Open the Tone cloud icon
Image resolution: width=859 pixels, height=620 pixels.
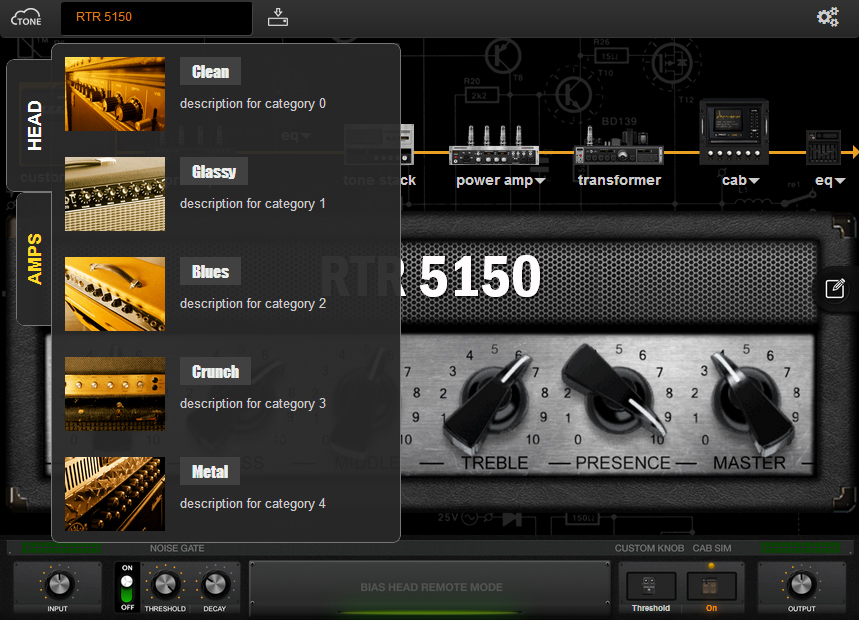[26, 17]
